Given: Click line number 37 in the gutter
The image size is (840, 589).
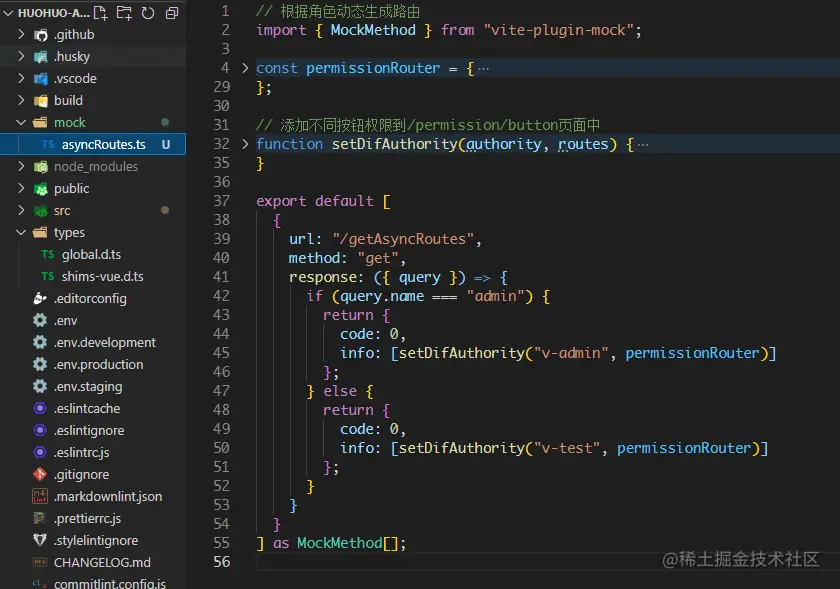Looking at the screenshot, I should (221, 201).
